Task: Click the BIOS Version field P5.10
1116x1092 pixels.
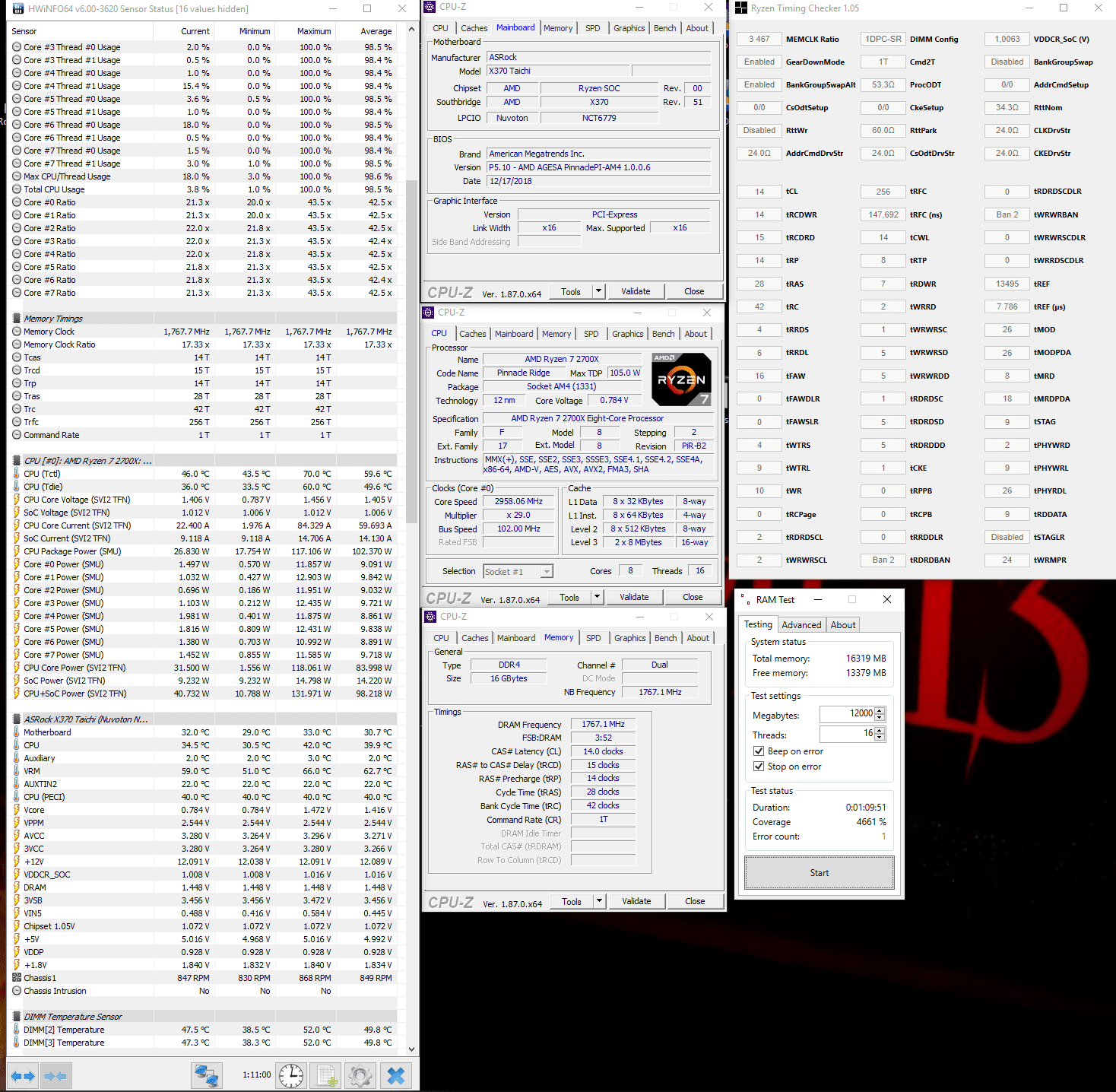Action: coord(599,167)
